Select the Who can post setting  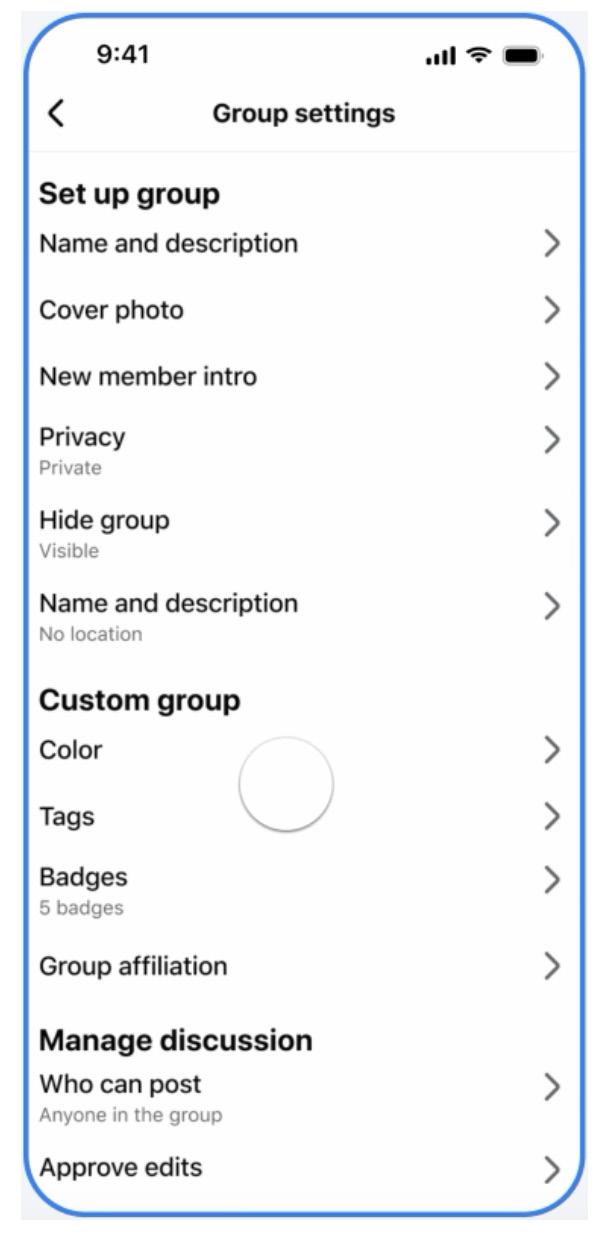point(120,1084)
